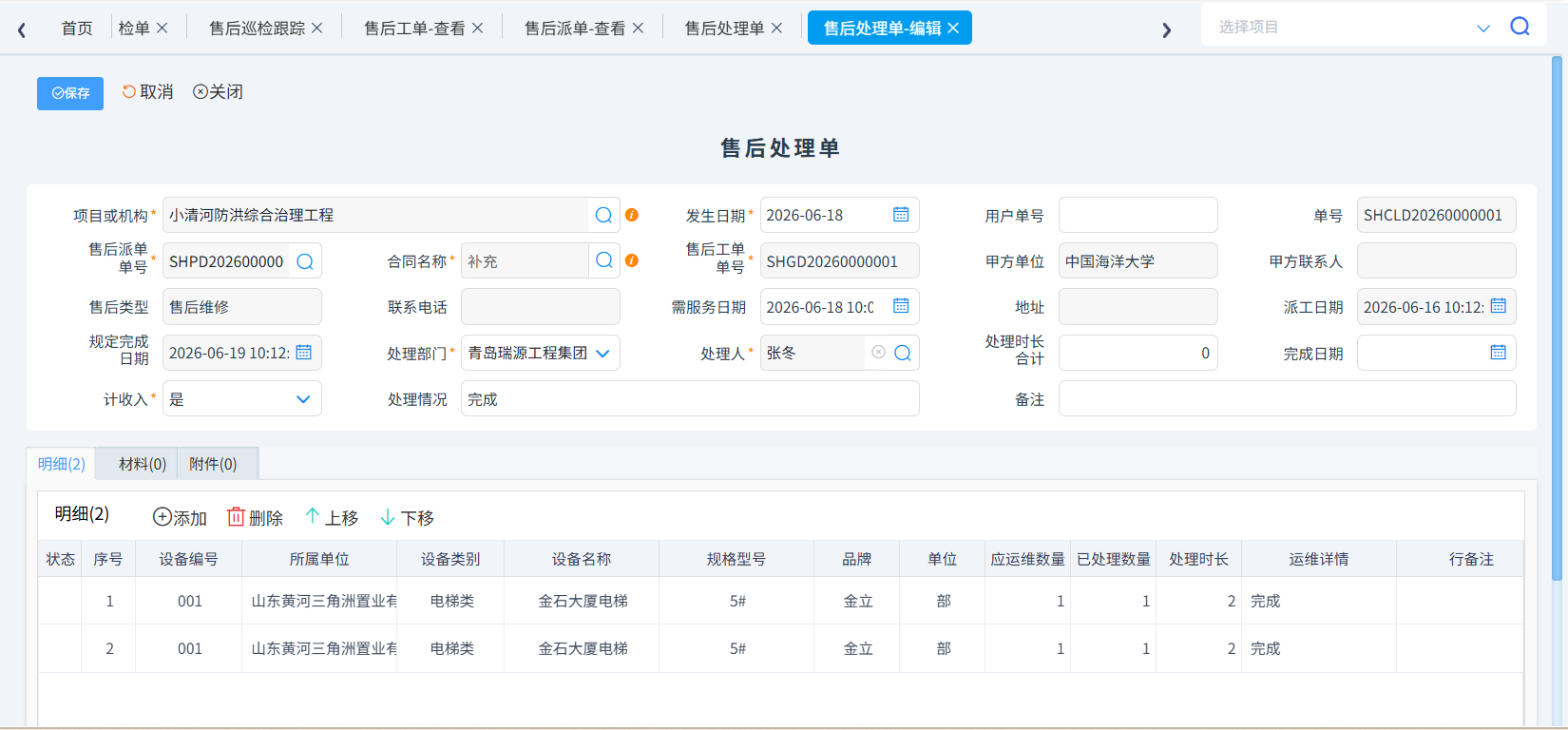Open the 处理部门 dropdown
Screen dimensions: 1568x730
[602, 354]
